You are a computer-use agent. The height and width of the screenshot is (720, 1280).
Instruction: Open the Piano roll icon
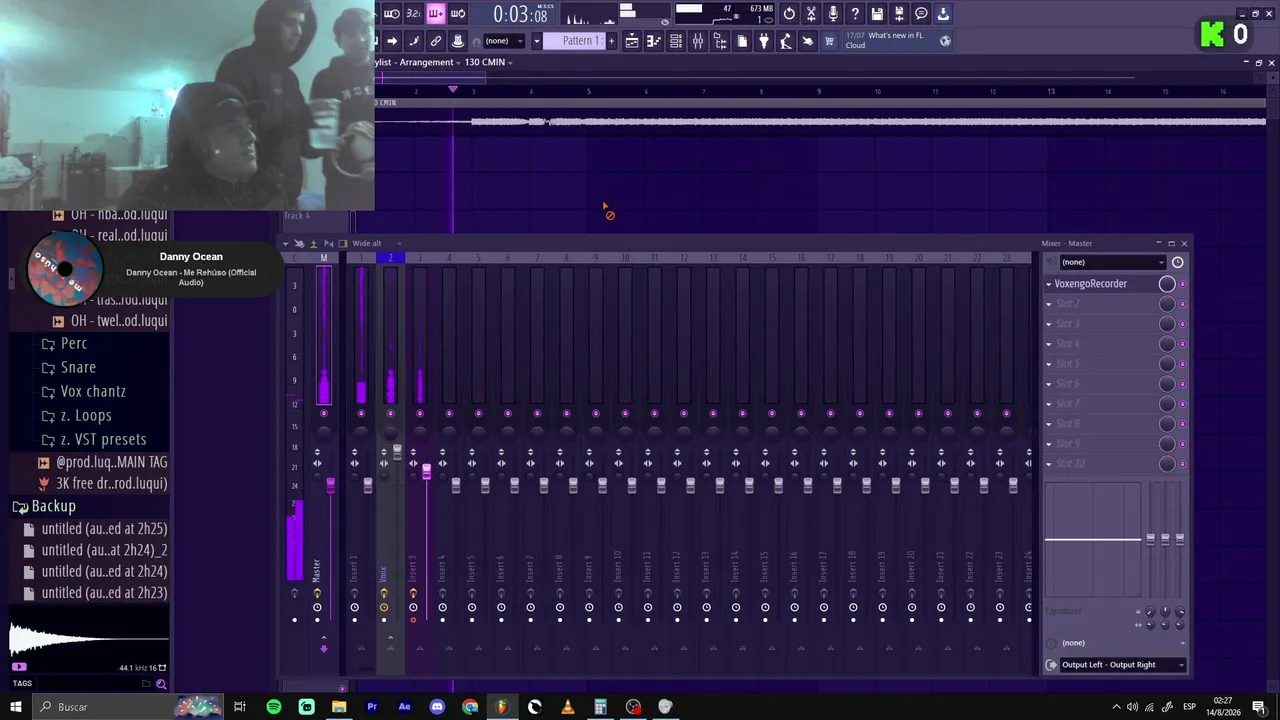(x=654, y=41)
